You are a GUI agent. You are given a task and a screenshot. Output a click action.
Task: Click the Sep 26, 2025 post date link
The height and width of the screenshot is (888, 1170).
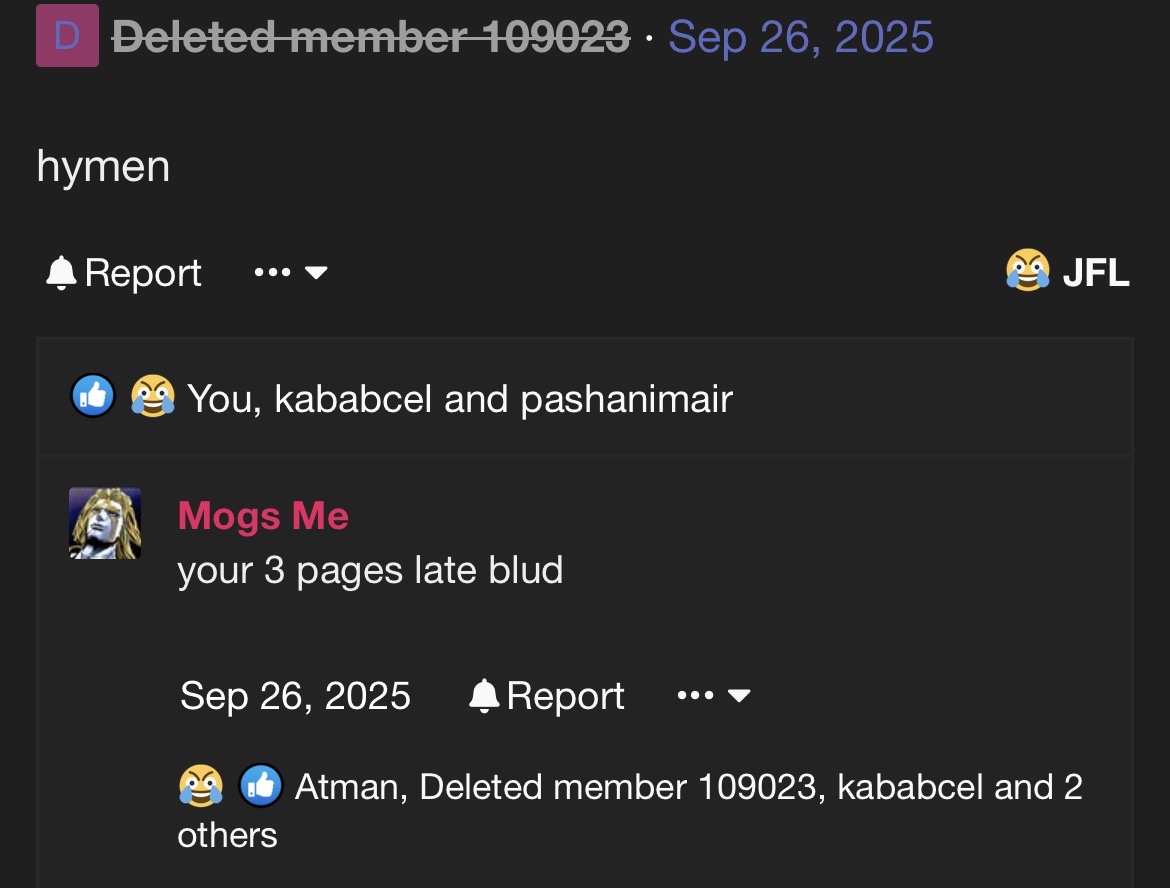800,38
